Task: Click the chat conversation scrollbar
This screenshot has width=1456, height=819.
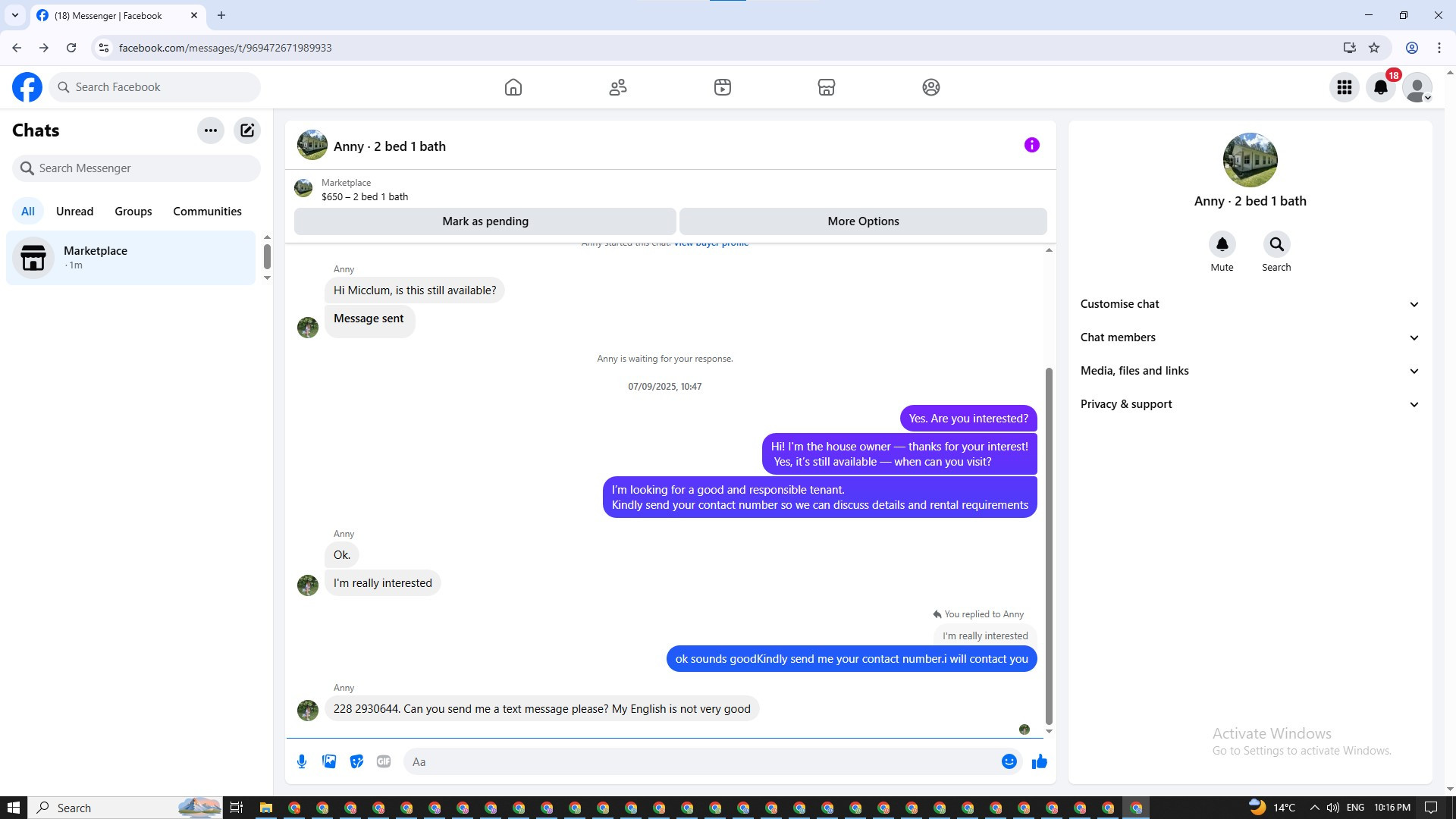Action: pyautogui.click(x=1049, y=546)
